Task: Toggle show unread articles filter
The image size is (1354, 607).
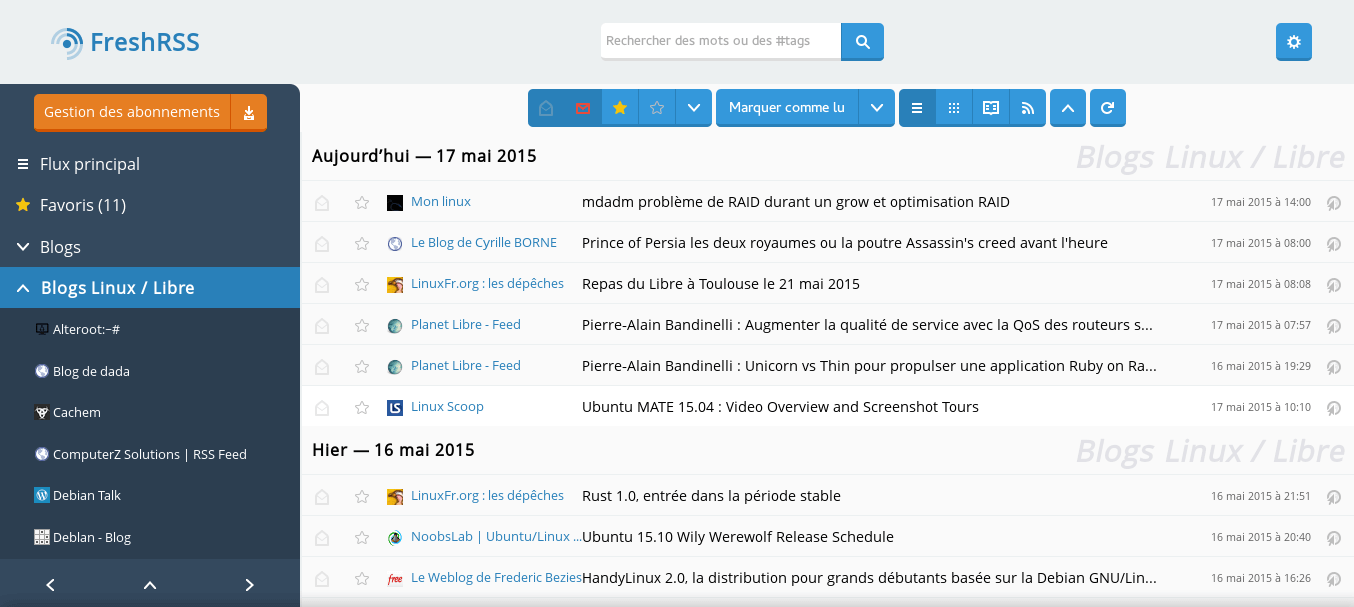Action: tap(583, 108)
